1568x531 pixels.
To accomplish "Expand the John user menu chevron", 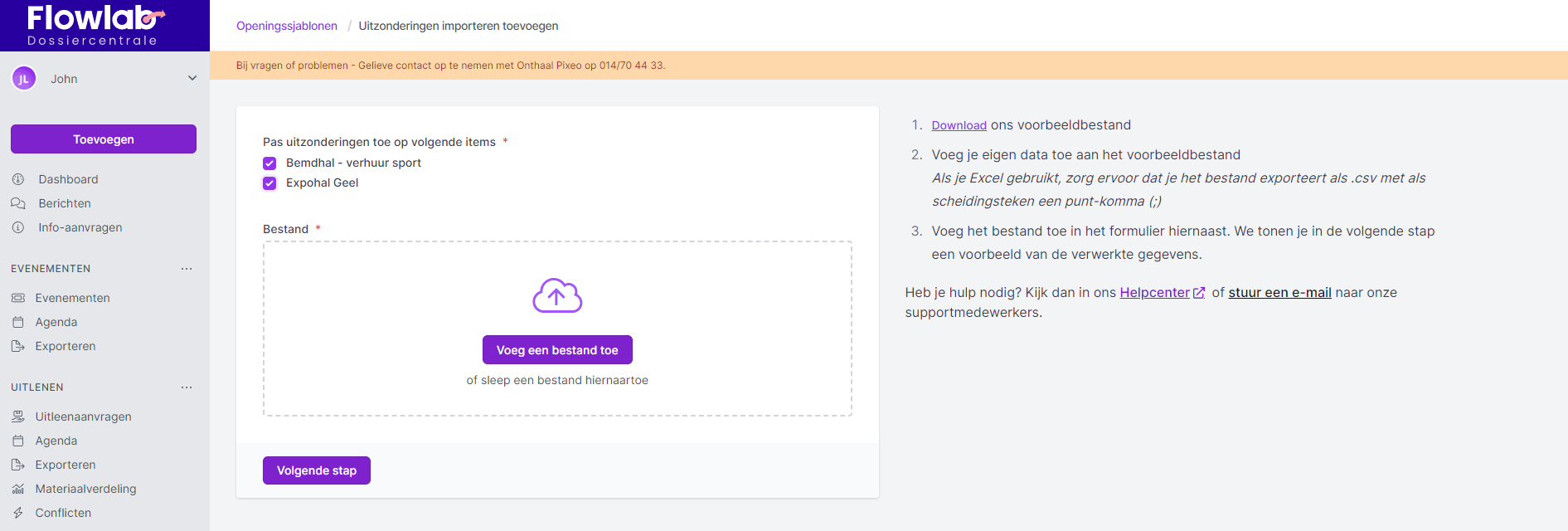I will coord(192,78).
